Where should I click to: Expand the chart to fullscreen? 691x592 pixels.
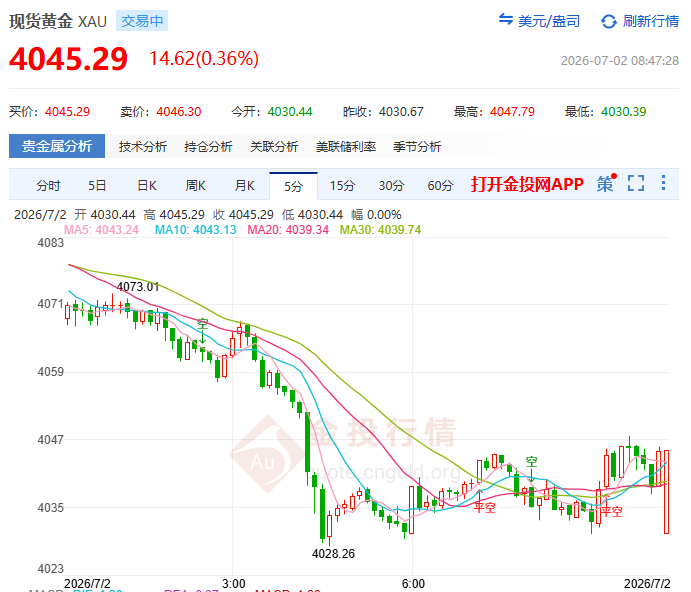point(636,183)
